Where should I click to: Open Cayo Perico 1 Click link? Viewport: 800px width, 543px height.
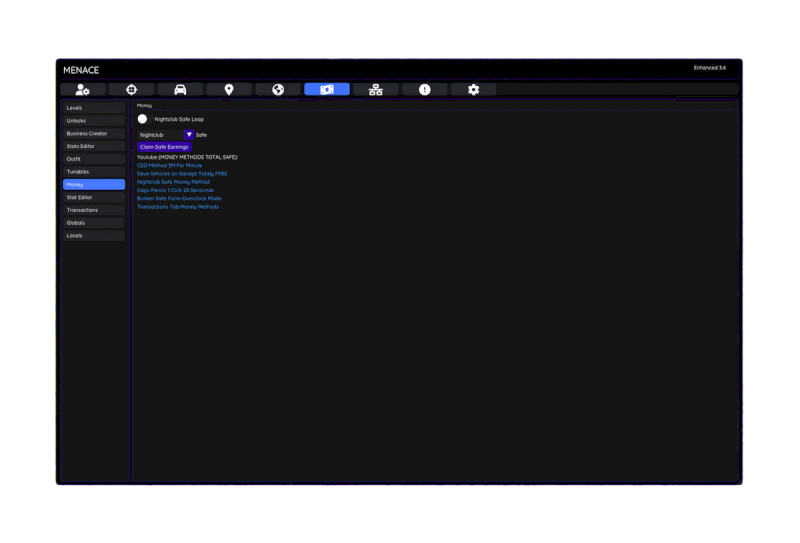tap(175, 190)
